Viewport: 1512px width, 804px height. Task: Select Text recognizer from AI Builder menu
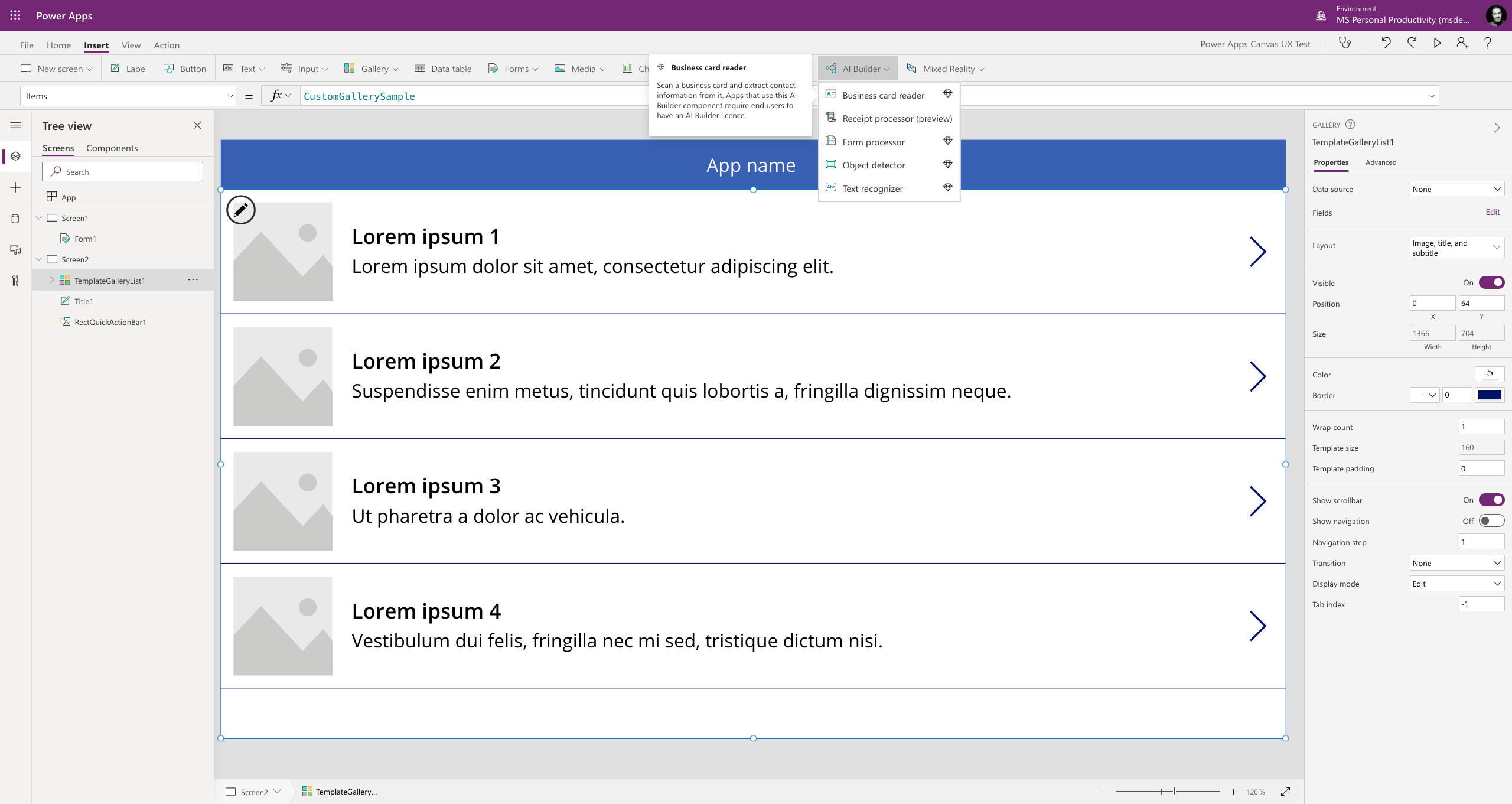[873, 188]
